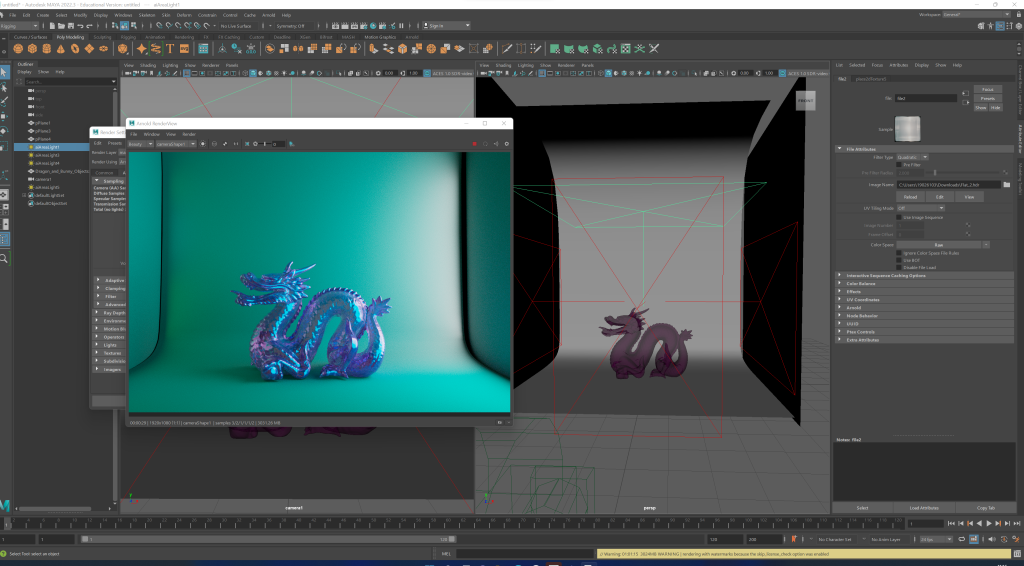Open the Color Space Raw dropdown
The width and height of the screenshot is (1024, 566).
point(943,245)
